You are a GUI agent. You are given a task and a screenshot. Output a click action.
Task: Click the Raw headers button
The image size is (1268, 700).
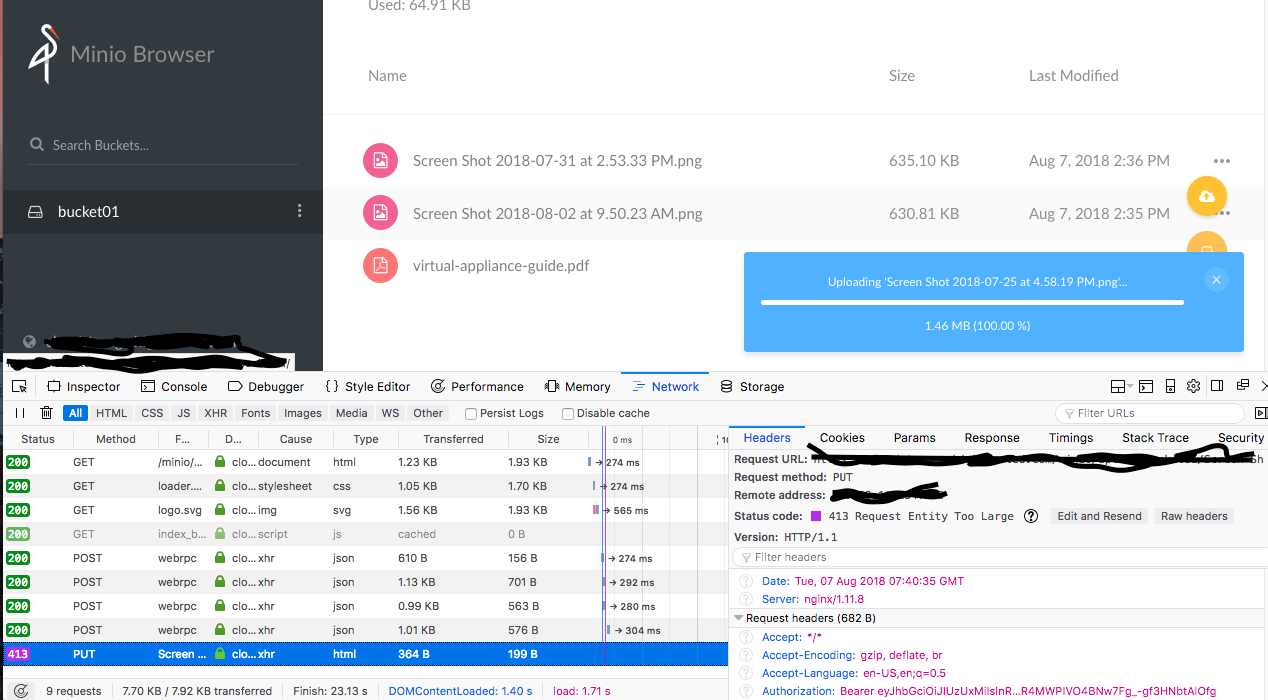coord(1193,516)
